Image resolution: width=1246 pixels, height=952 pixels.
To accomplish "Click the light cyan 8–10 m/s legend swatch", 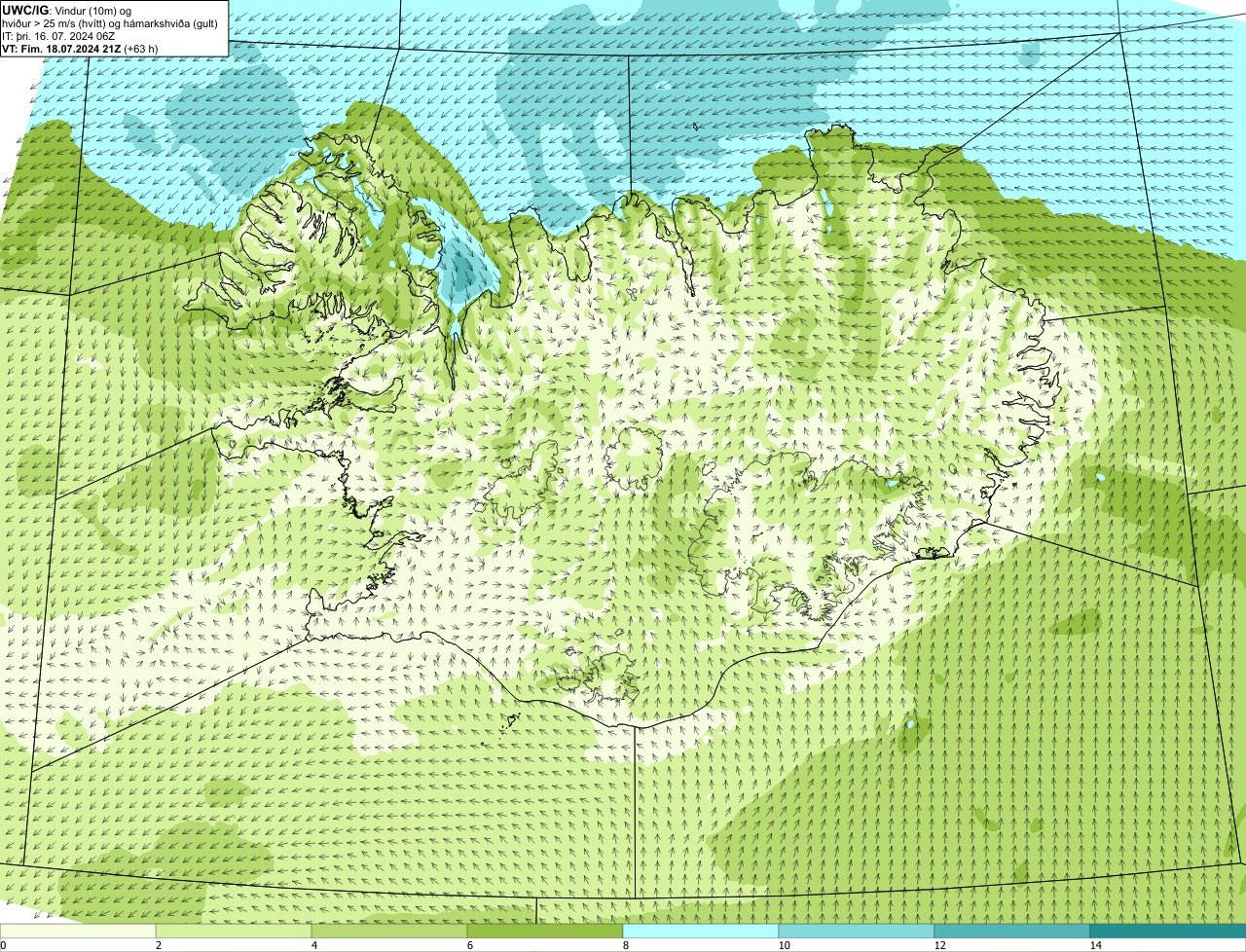I will click(701, 931).
